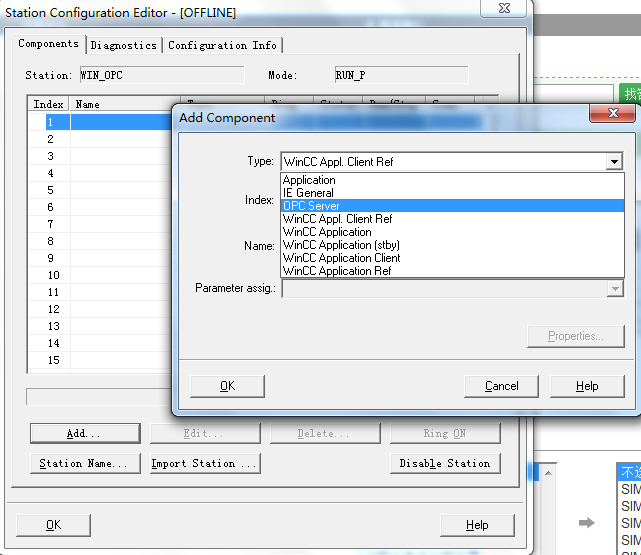
Task: Click the scroll up arrow in background window
Action: [x=549, y=473]
